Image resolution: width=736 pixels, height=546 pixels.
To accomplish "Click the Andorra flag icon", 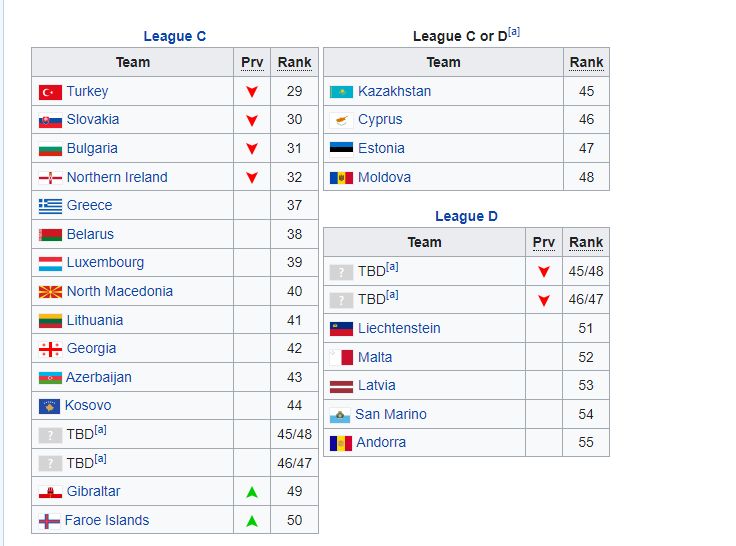I will 341,443.
